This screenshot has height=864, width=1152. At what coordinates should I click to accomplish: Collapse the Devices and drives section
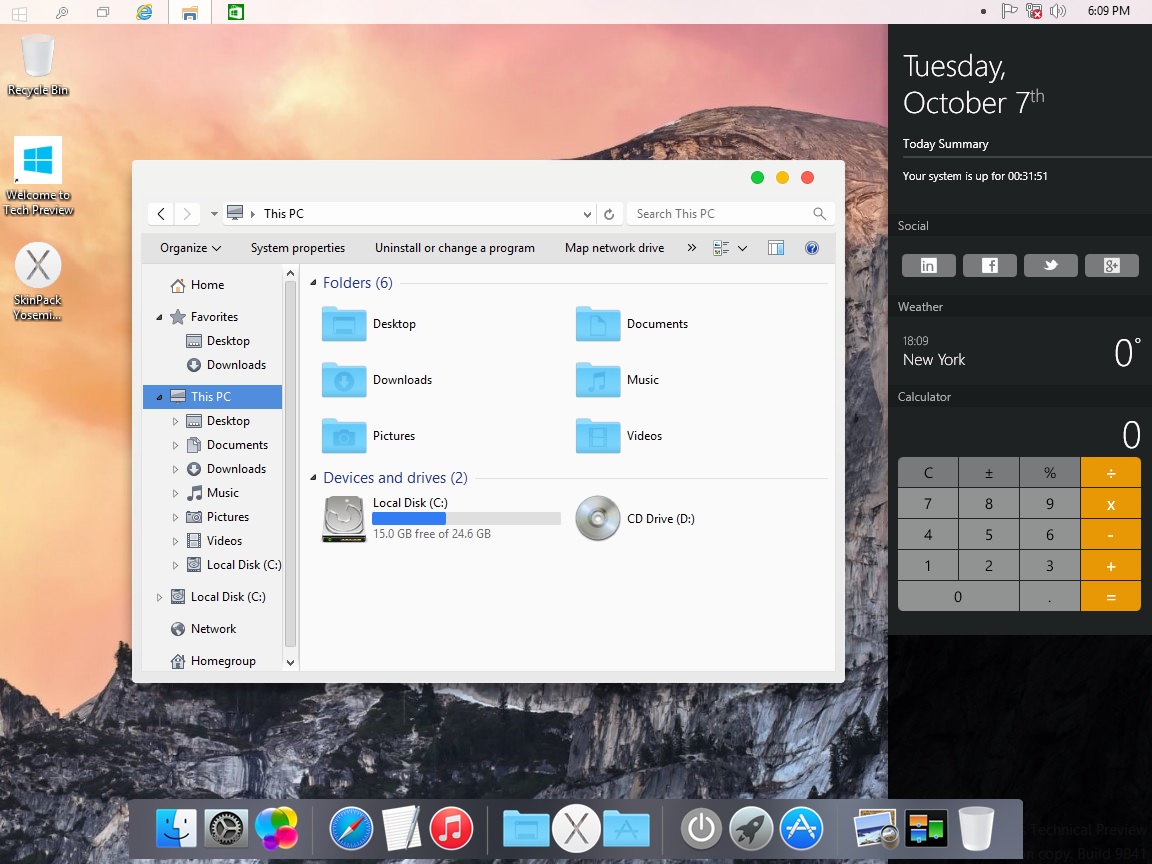pos(313,478)
